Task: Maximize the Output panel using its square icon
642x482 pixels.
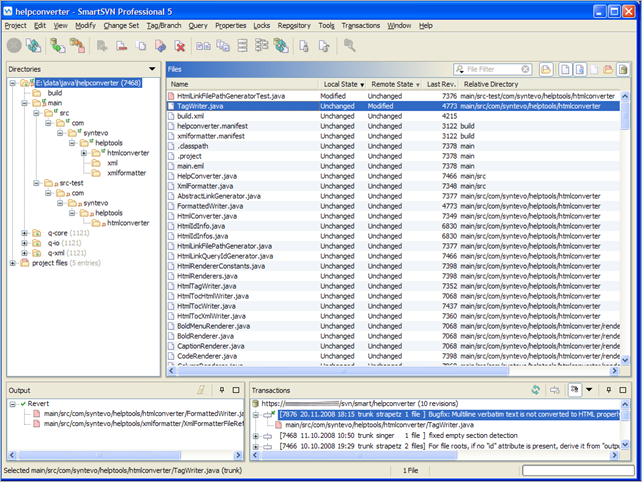Action: pyautogui.click(x=236, y=389)
